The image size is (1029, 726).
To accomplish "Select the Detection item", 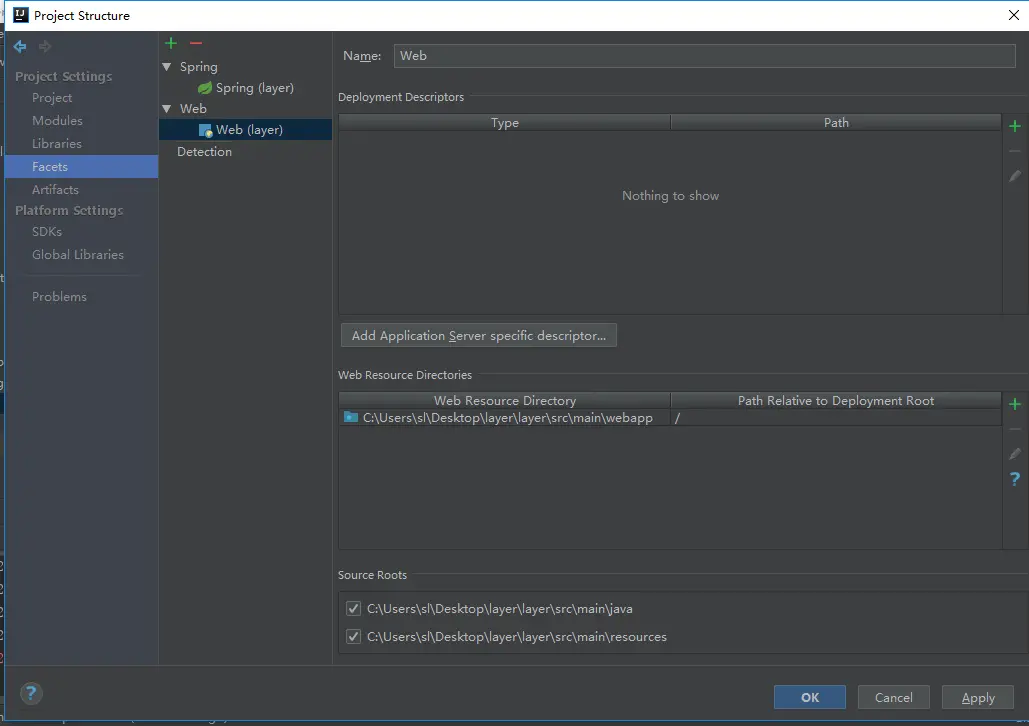I will click(204, 152).
